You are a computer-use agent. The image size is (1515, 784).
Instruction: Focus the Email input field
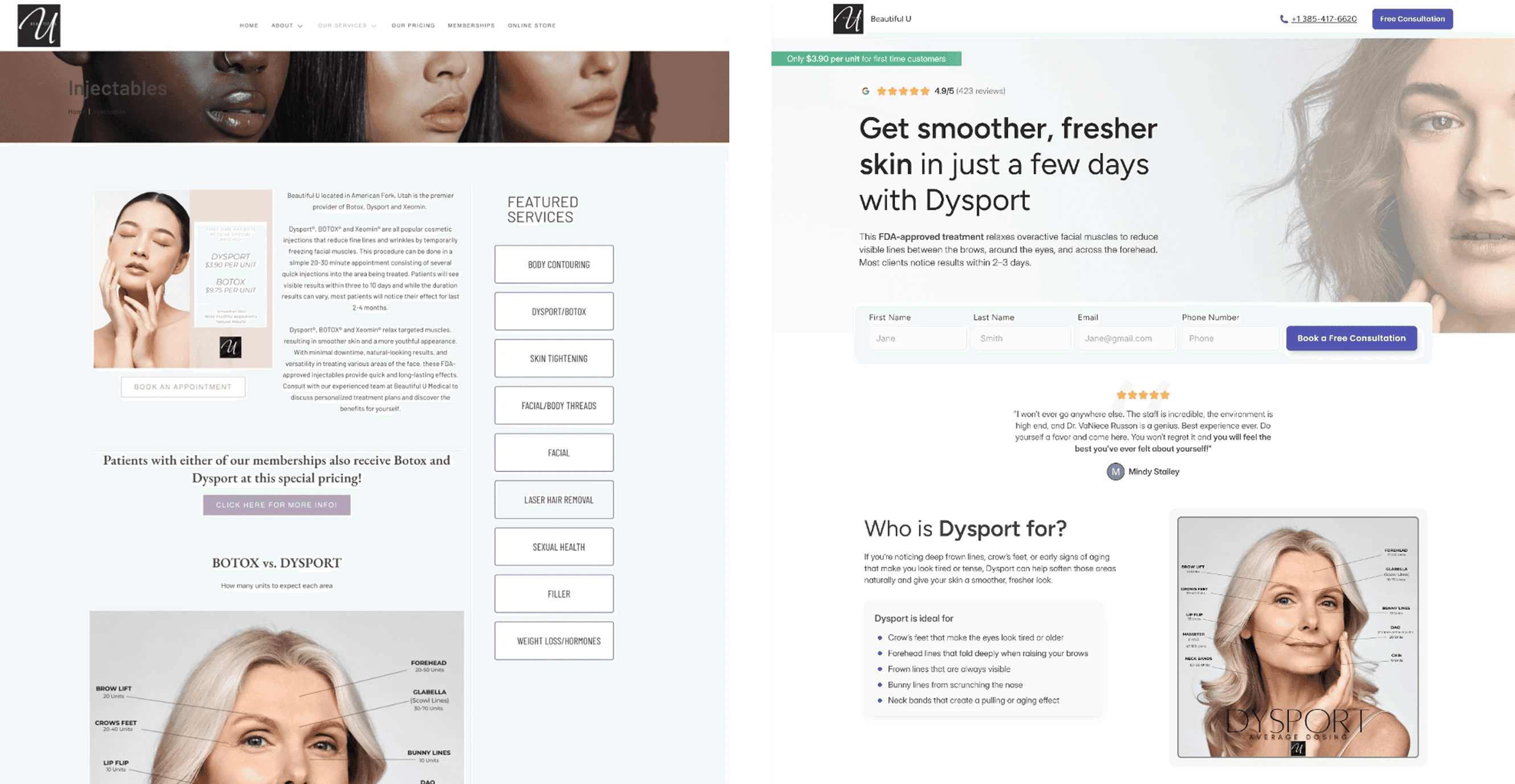(x=1126, y=338)
